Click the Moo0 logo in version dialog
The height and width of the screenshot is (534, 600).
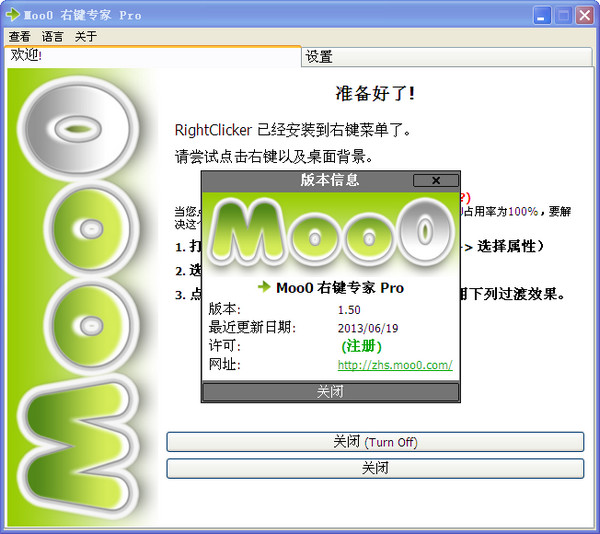[x=331, y=234]
